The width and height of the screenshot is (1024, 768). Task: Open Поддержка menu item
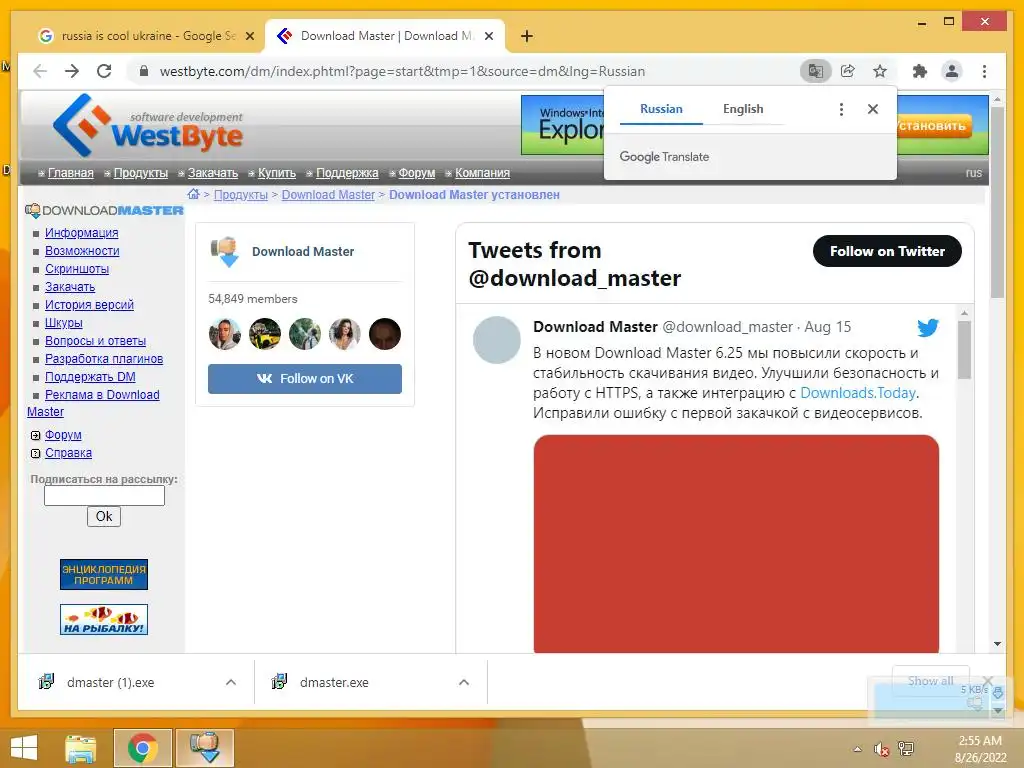[x=347, y=173]
